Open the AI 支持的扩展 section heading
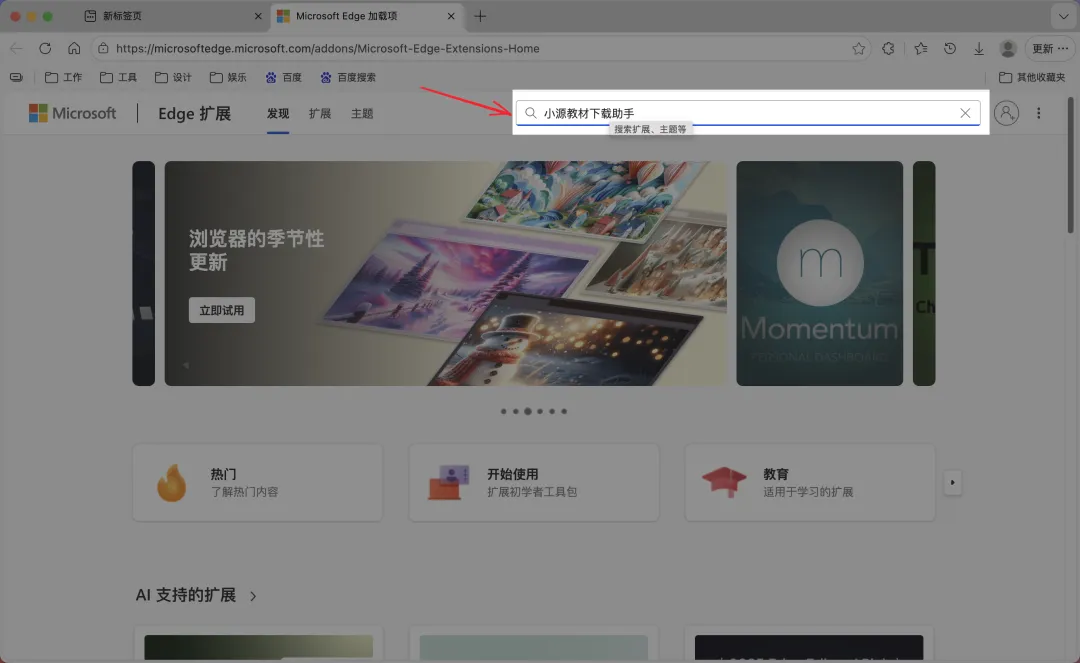The height and width of the screenshot is (663, 1080). (186, 595)
